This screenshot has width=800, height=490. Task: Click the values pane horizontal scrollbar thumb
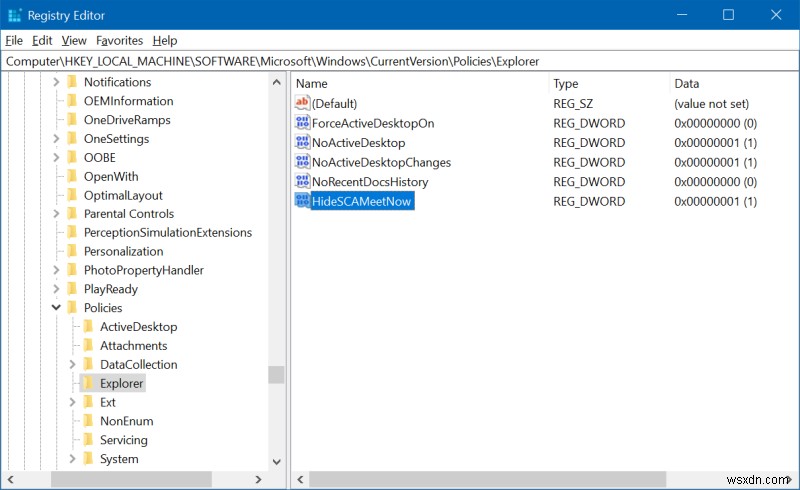487,479
